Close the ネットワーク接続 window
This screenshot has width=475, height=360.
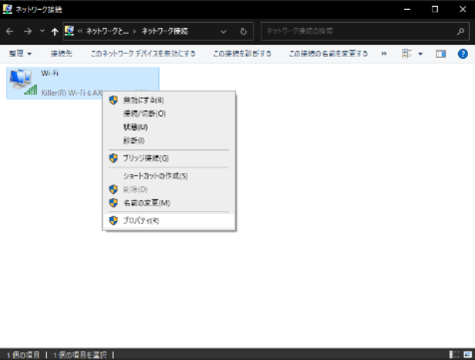click(x=463, y=9)
